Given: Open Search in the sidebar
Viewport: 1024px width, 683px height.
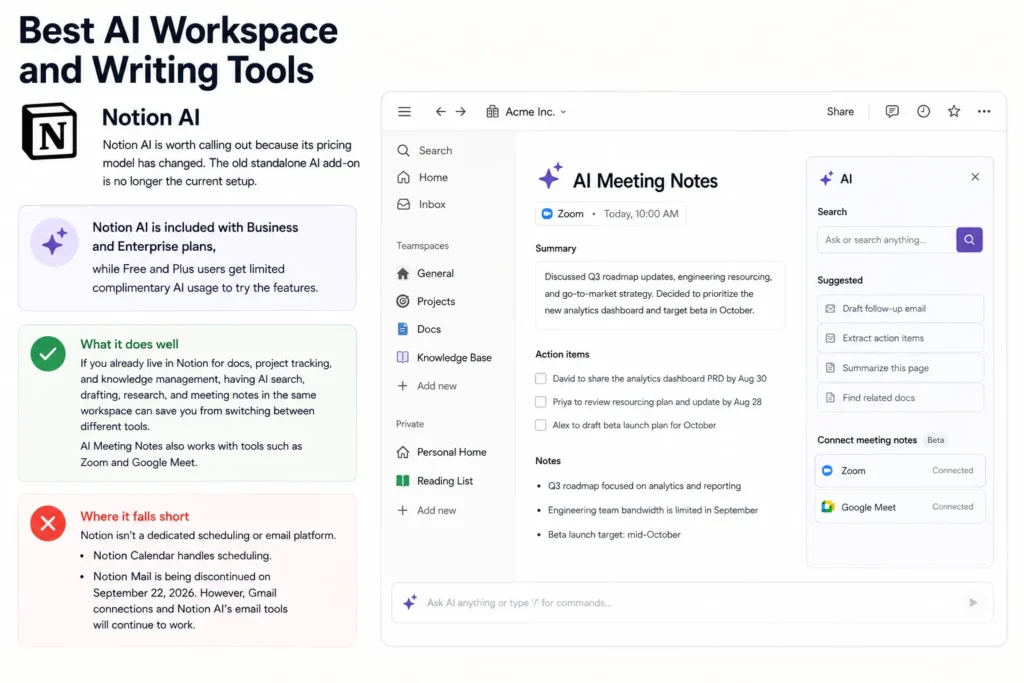Looking at the screenshot, I should pyautogui.click(x=424, y=150).
